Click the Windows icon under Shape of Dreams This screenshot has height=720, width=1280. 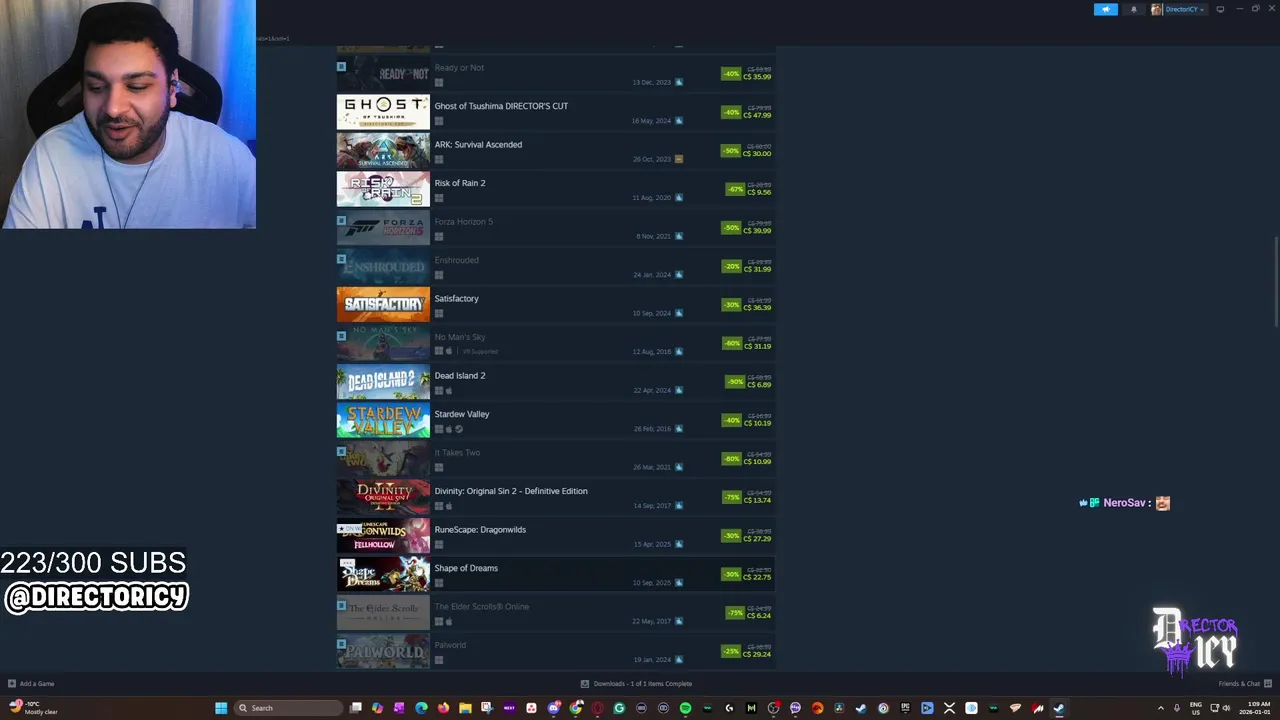point(439,583)
